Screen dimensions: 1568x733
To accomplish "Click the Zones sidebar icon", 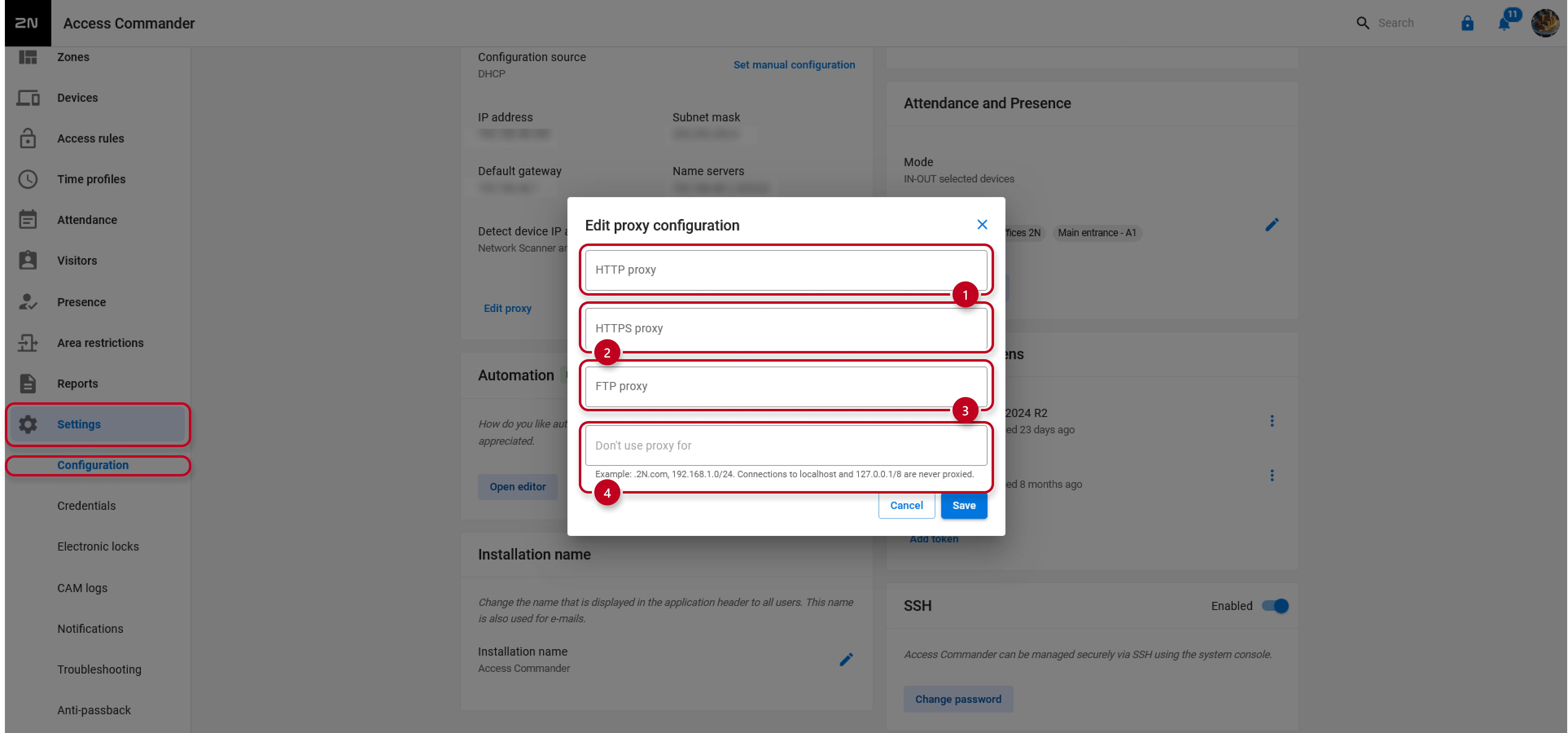I will click(x=28, y=57).
